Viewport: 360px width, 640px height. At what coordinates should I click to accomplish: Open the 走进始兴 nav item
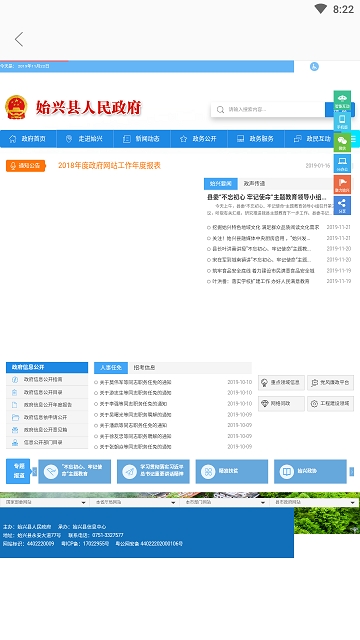pos(85,139)
